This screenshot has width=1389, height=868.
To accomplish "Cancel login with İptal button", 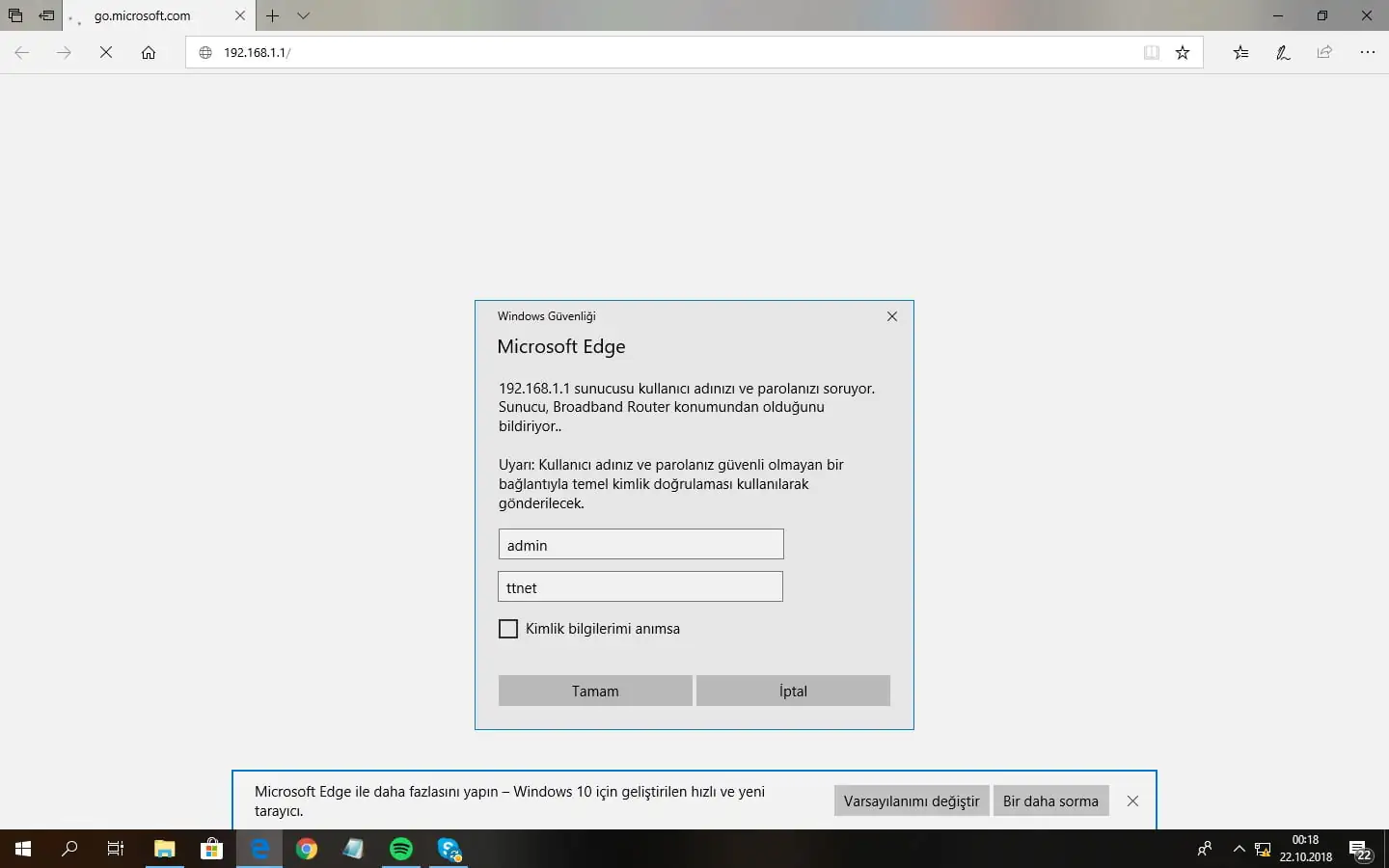I will (793, 691).
